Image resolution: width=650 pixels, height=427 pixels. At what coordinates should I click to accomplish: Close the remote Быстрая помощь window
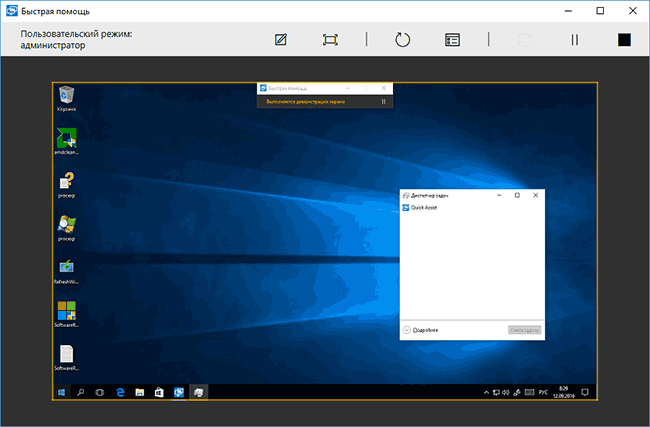click(x=384, y=88)
